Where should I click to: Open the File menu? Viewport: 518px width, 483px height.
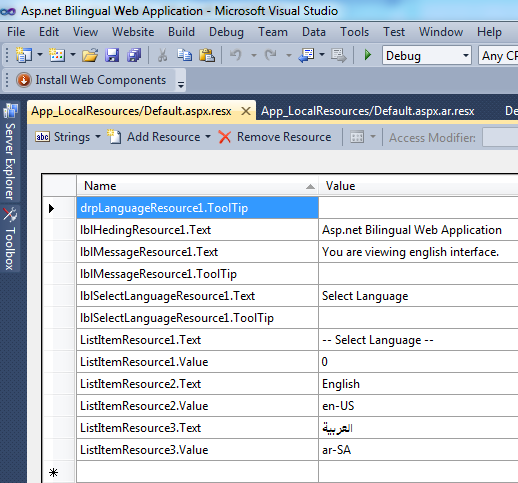click(16, 32)
